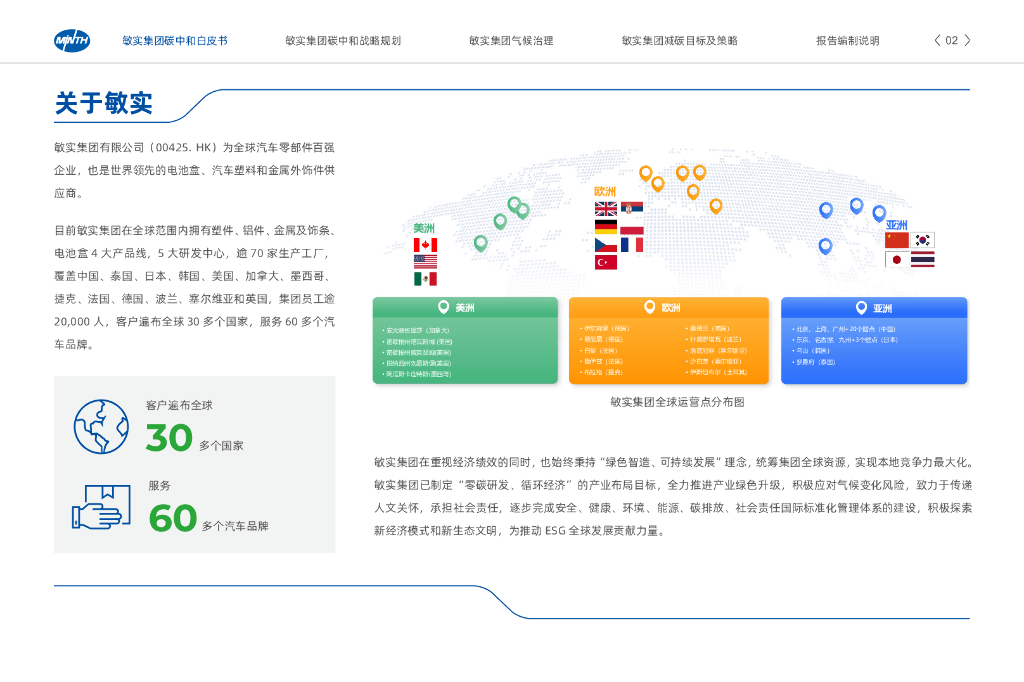Click the 服务 label above 60

pyautogui.click(x=159, y=485)
